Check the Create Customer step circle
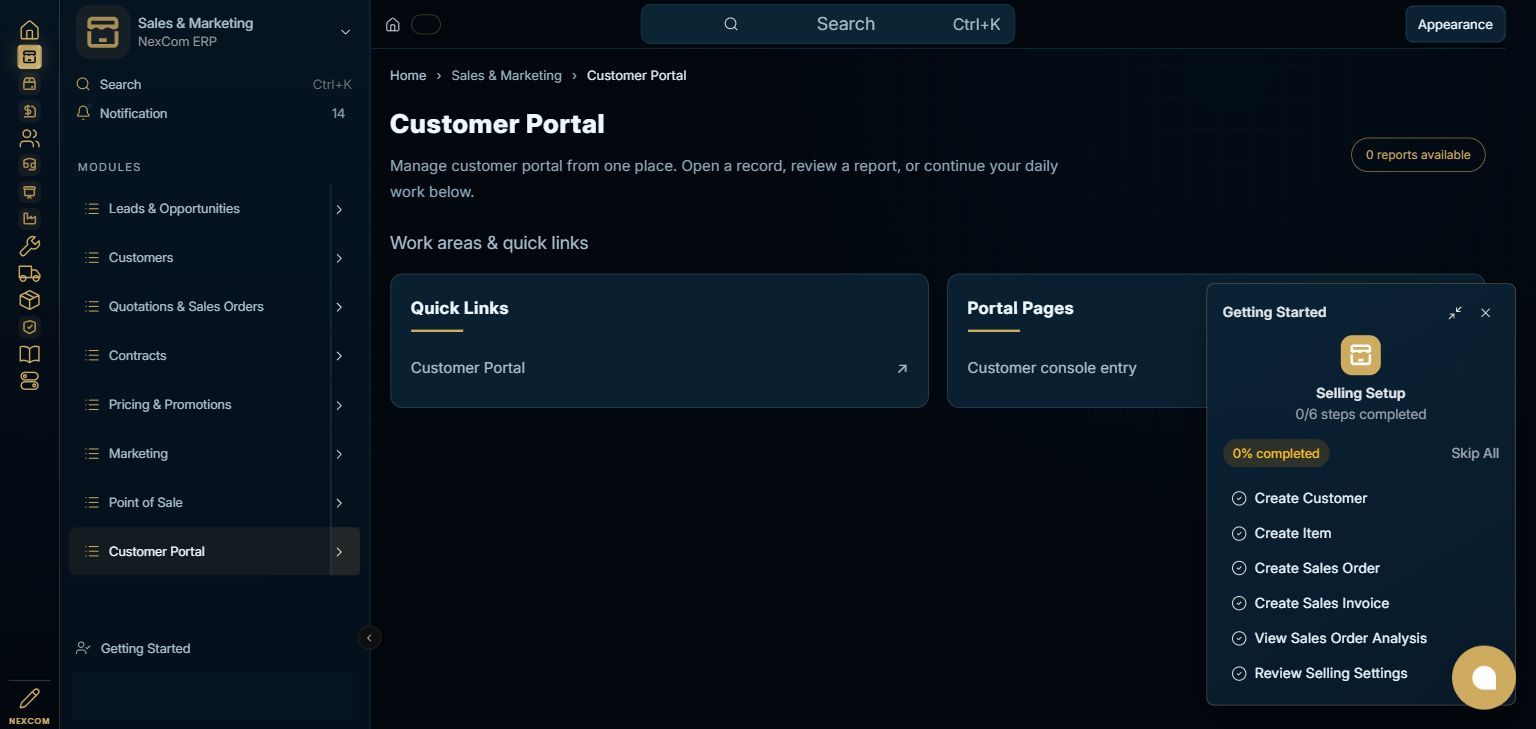Image resolution: width=1536 pixels, height=729 pixels. pos(1239,498)
